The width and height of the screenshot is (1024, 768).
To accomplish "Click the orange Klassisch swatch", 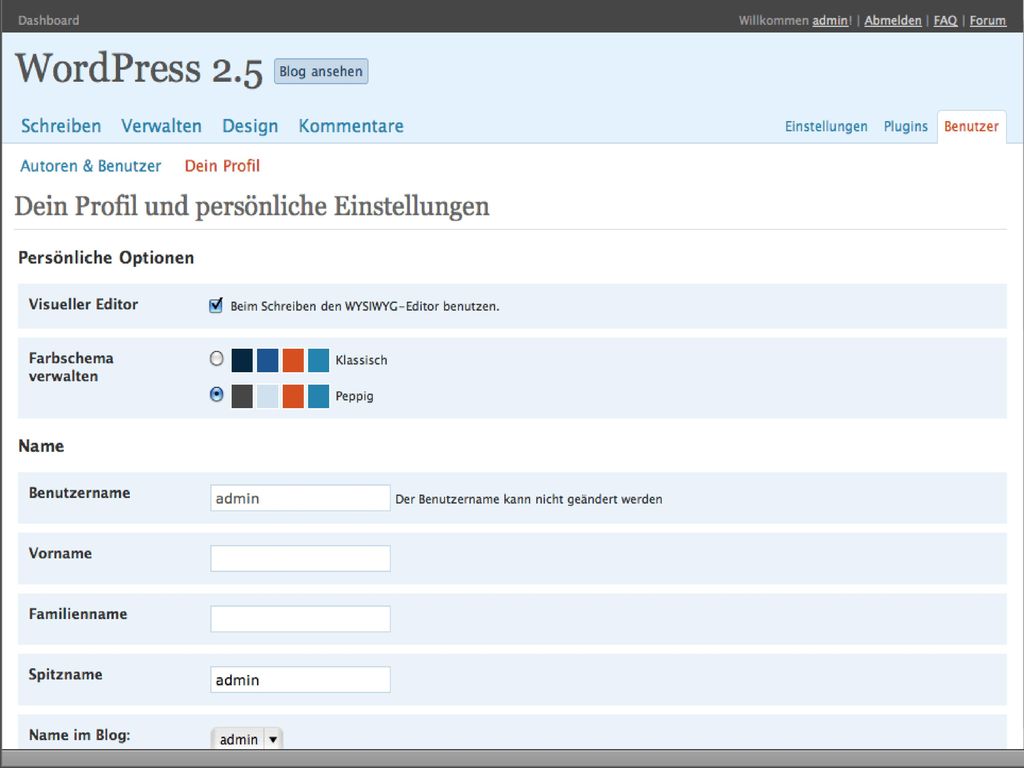I will (293, 360).
